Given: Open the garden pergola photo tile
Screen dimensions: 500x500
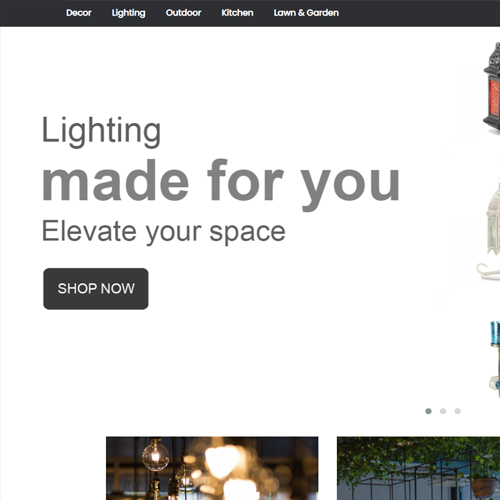Looking at the screenshot, I should (418, 468).
